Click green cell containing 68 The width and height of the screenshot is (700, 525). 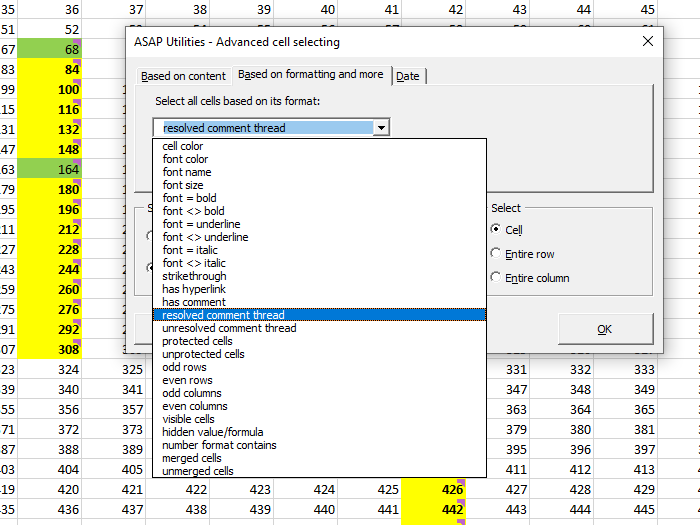click(x=50, y=49)
